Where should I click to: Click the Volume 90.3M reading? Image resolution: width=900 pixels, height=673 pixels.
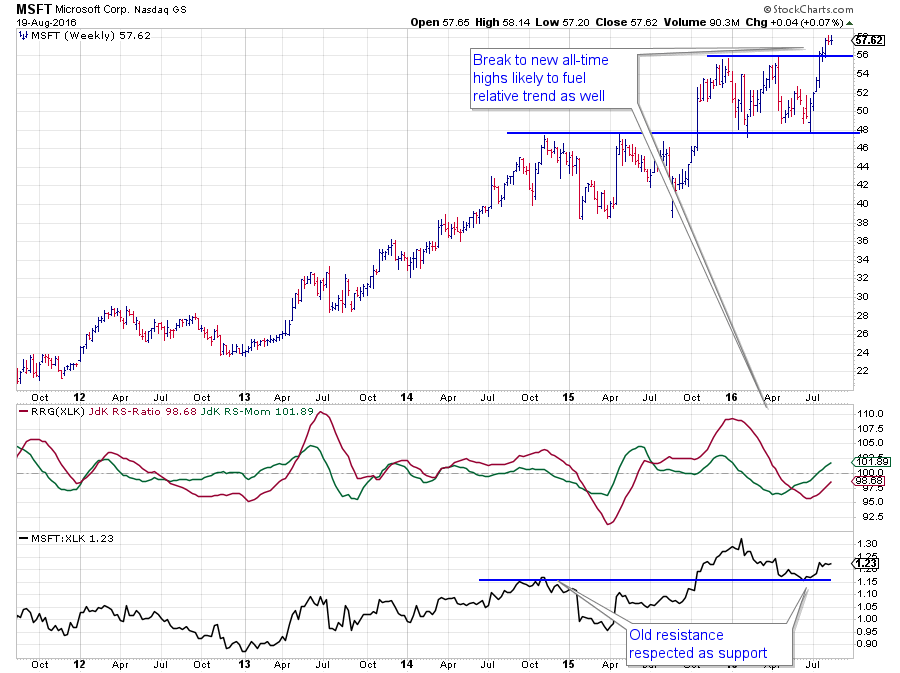pyautogui.click(x=701, y=22)
